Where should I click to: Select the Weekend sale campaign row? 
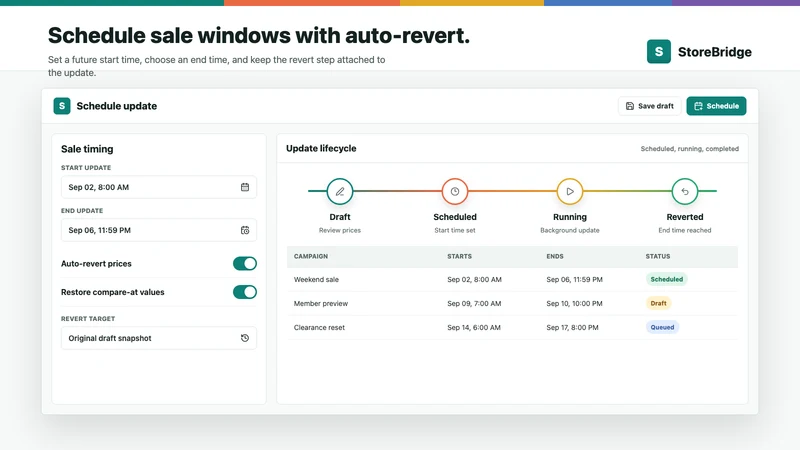(512, 280)
